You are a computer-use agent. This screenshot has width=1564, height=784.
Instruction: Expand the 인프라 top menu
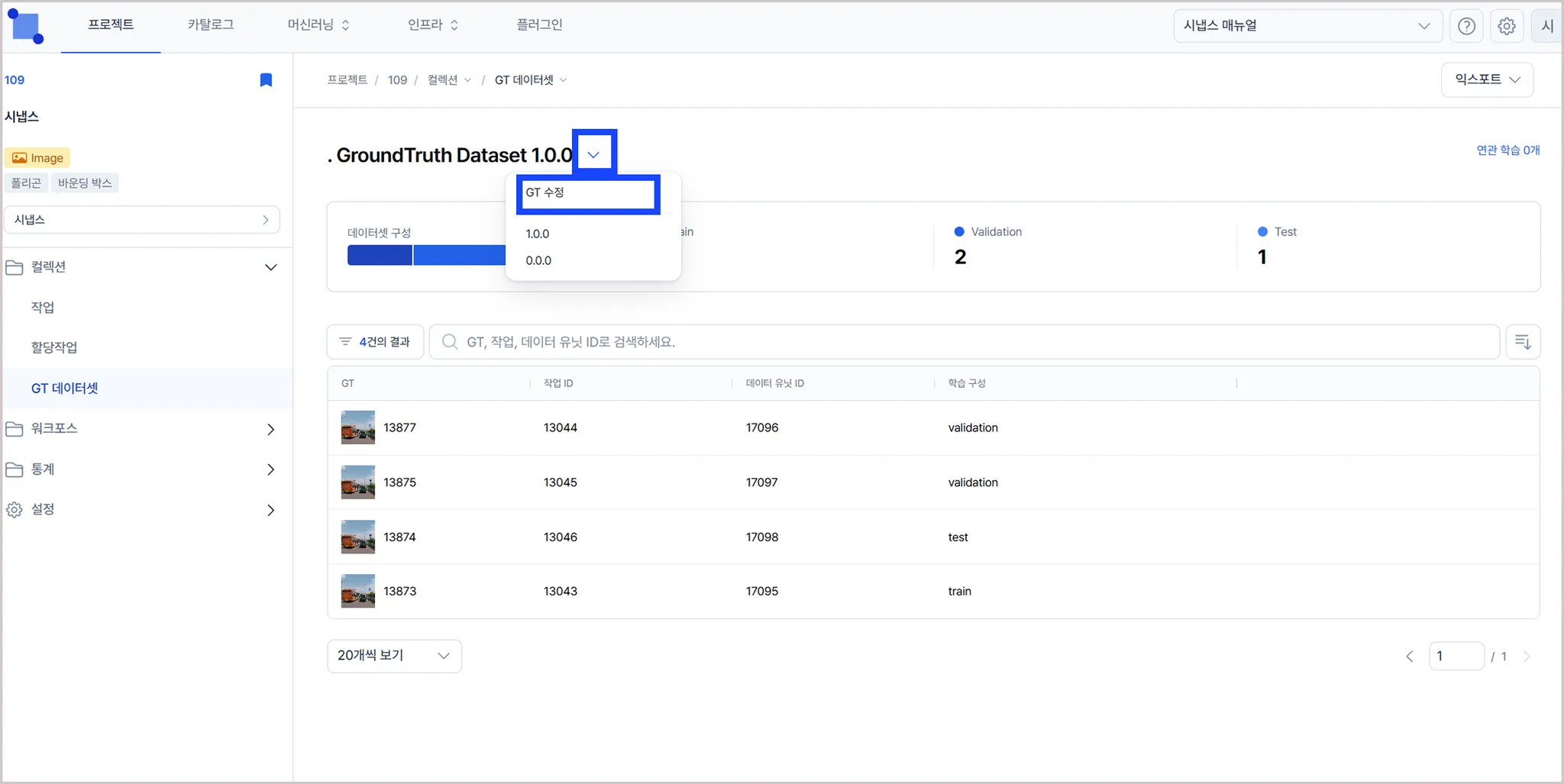point(433,25)
